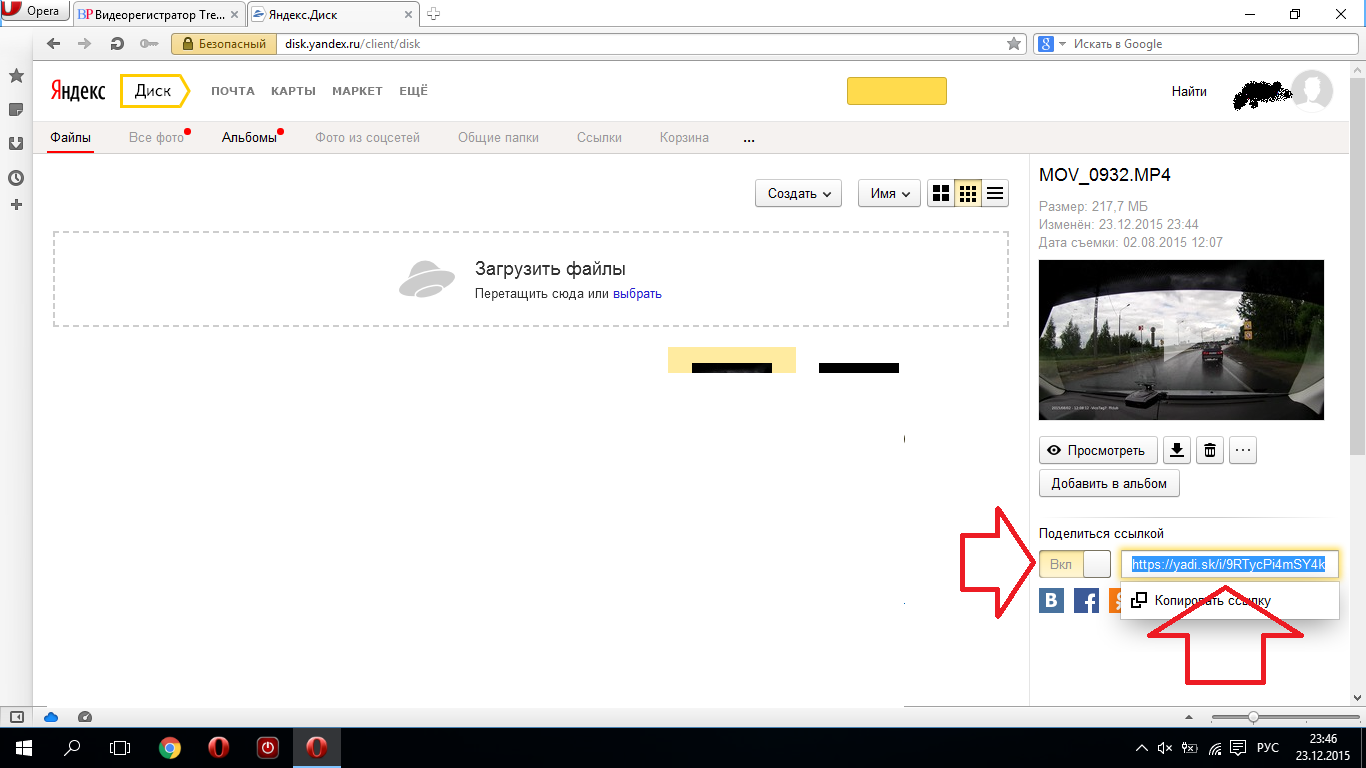This screenshot has width=1366, height=768.
Task: Share the link to VK
Action: pyautogui.click(x=1051, y=600)
